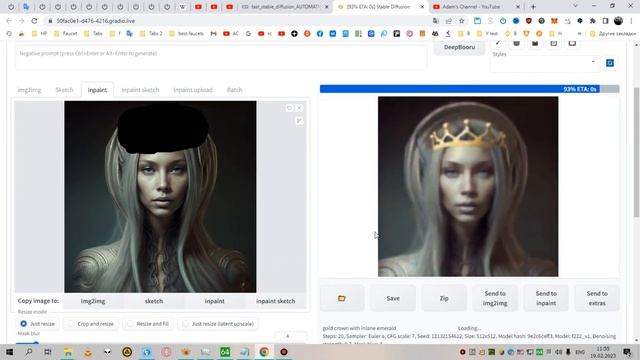
Task: Click Send to extras button
Action: [597, 298]
